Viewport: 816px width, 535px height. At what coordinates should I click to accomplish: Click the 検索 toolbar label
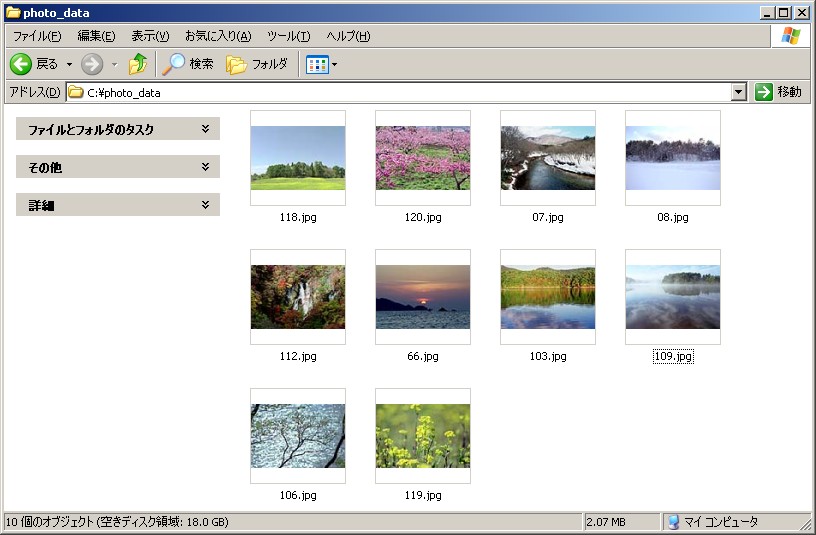201,64
